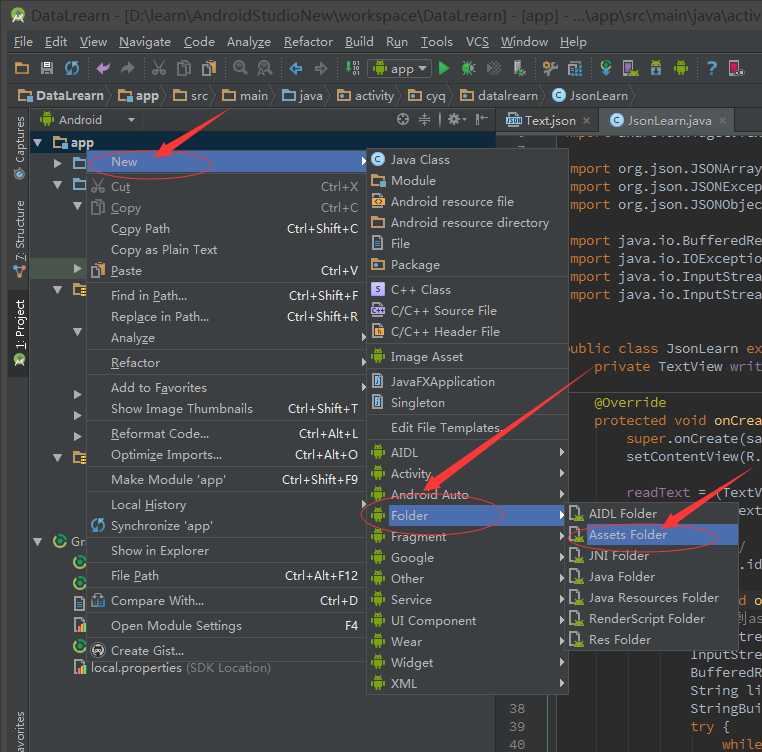Click the Debug app bug icon

pyautogui.click(x=470, y=68)
